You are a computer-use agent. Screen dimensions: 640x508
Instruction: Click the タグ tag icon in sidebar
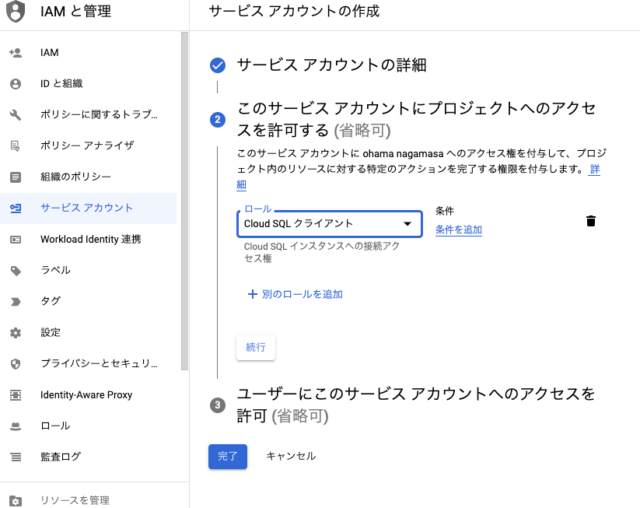pyautogui.click(x=16, y=302)
